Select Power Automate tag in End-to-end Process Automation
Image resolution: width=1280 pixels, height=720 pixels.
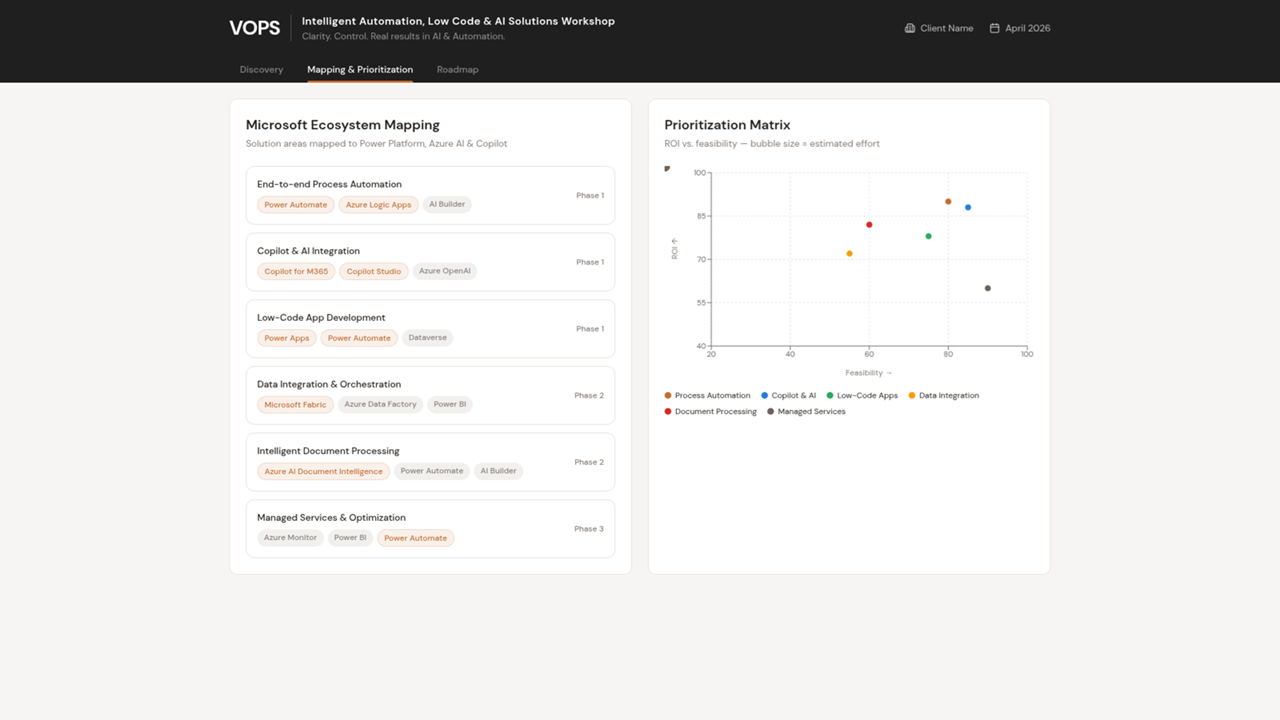coord(296,205)
